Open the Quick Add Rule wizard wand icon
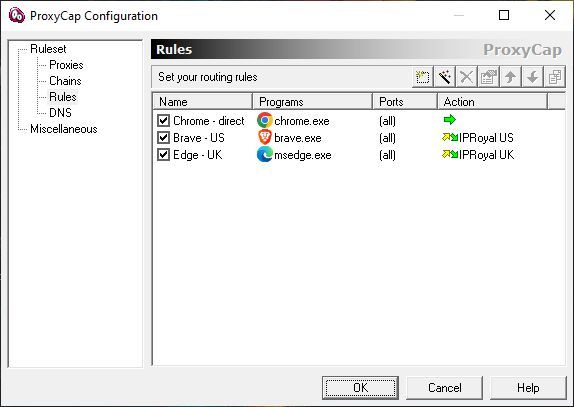The image size is (574, 407). (x=444, y=77)
